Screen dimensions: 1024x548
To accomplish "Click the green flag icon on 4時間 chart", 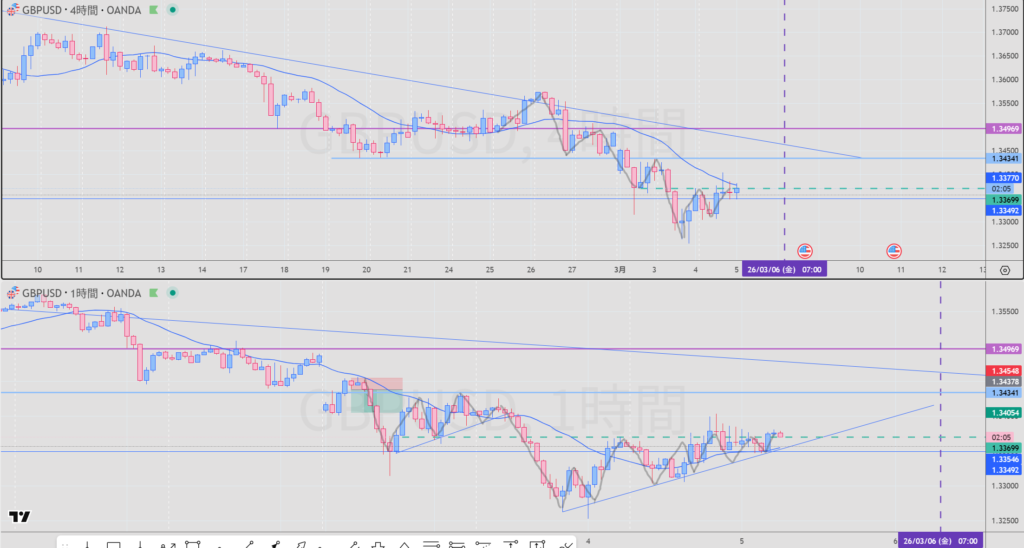I will coord(153,9).
